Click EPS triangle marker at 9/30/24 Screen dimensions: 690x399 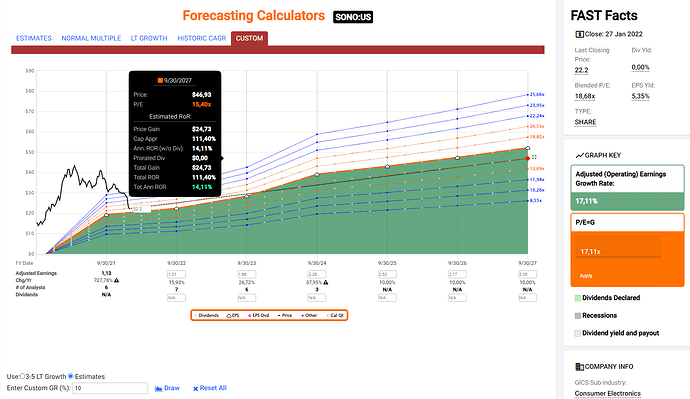click(317, 175)
